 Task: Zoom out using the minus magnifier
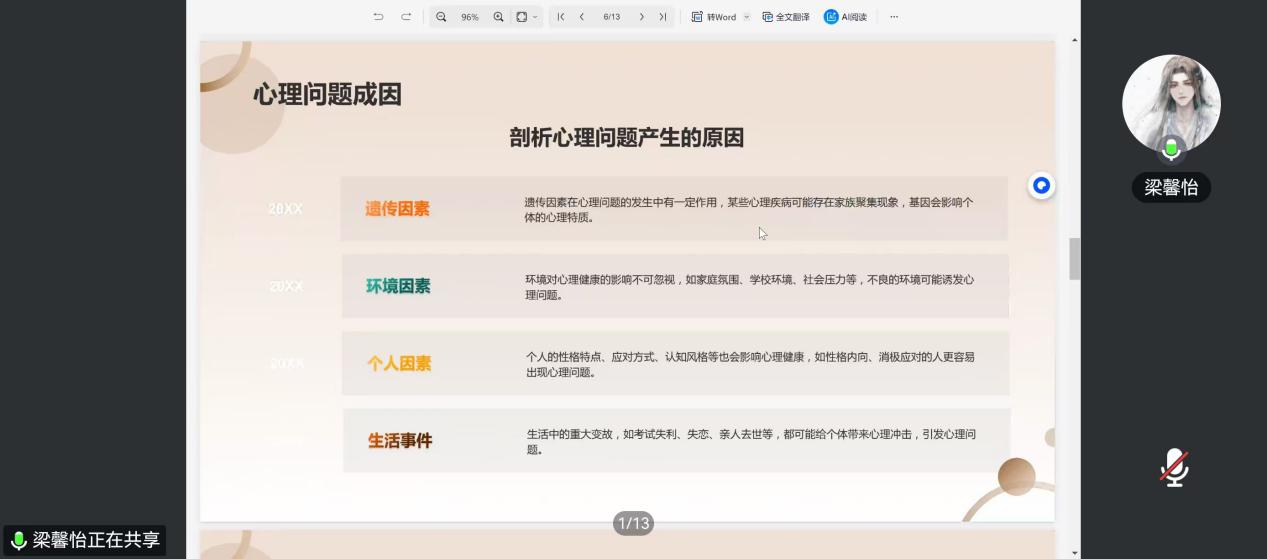pos(441,17)
